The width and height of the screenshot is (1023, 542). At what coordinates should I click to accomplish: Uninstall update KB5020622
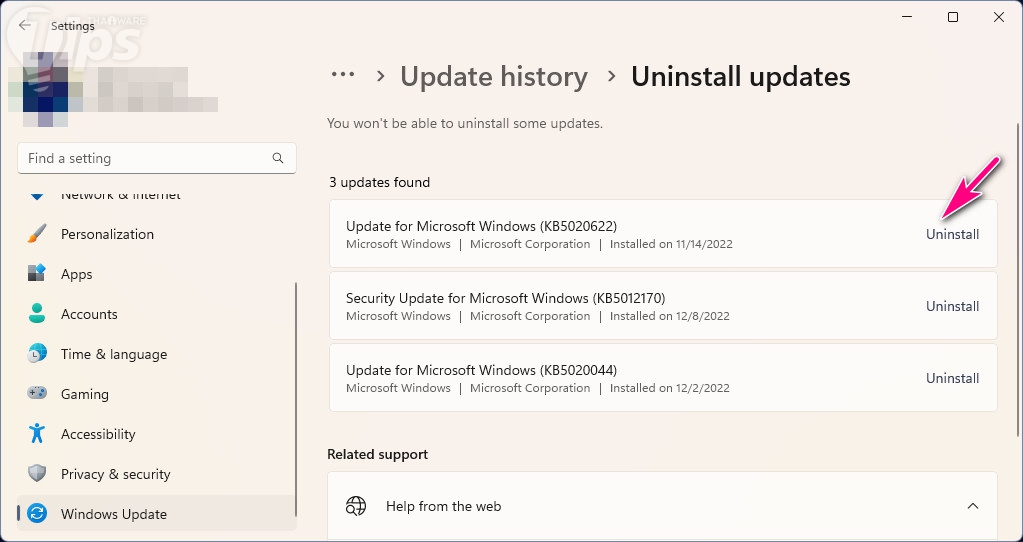coord(952,234)
